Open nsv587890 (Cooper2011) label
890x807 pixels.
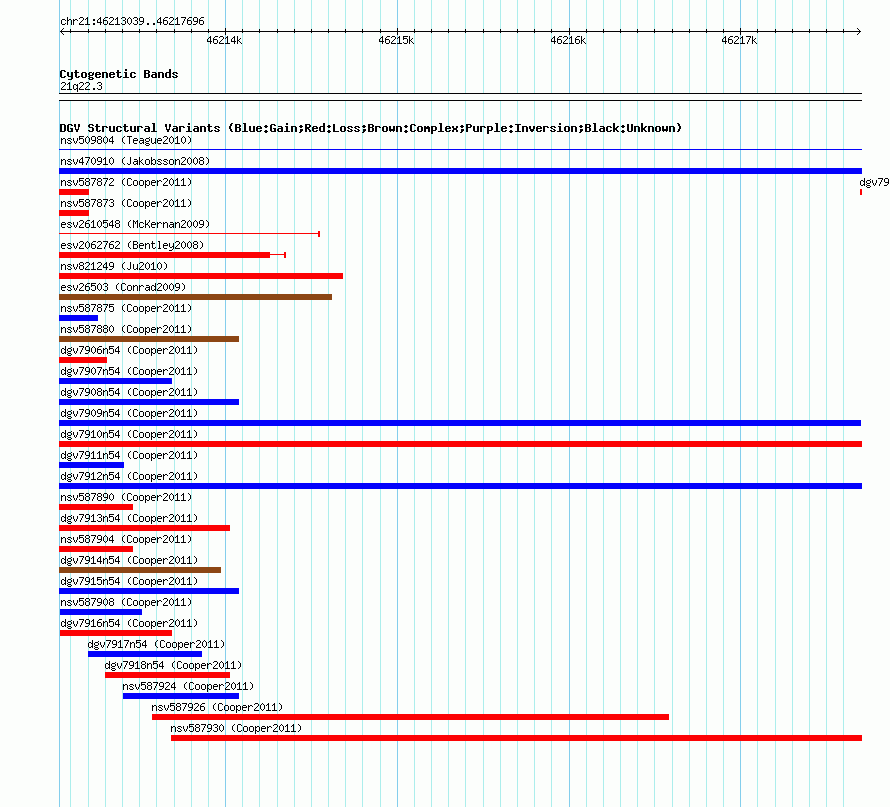[x=126, y=497]
